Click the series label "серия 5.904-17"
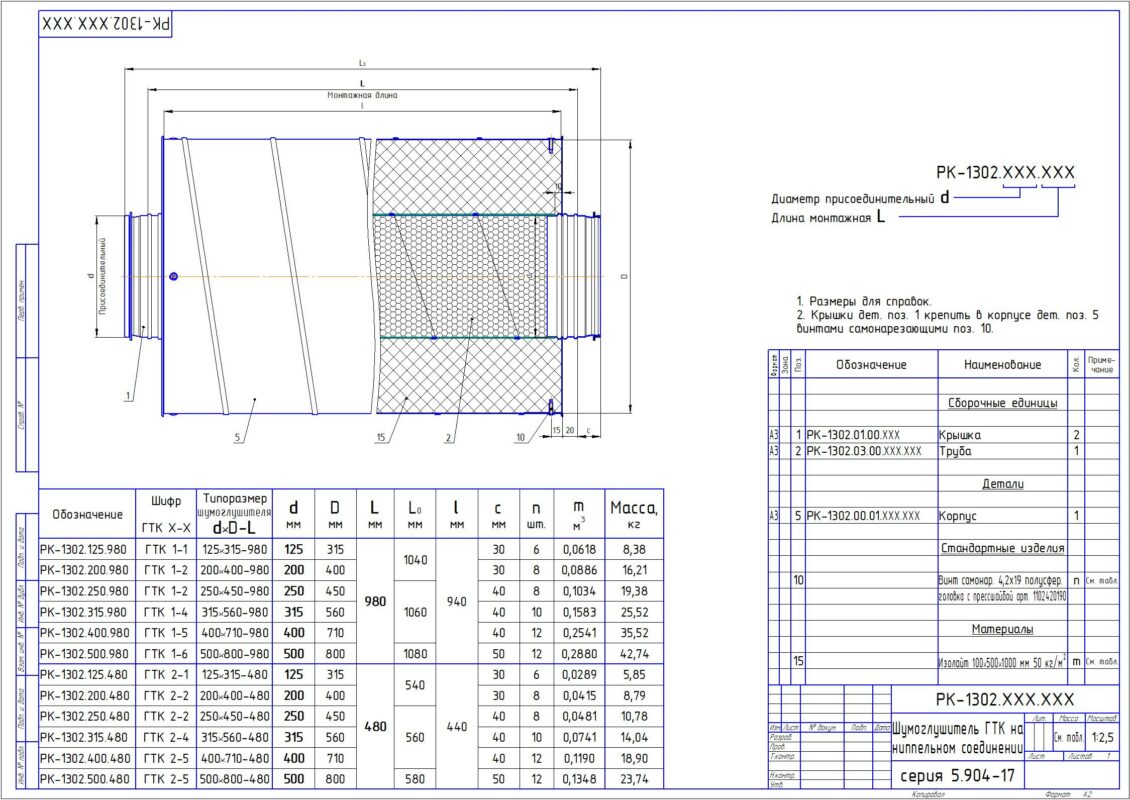Image resolution: width=1130 pixels, height=800 pixels. pyautogui.click(x=958, y=775)
